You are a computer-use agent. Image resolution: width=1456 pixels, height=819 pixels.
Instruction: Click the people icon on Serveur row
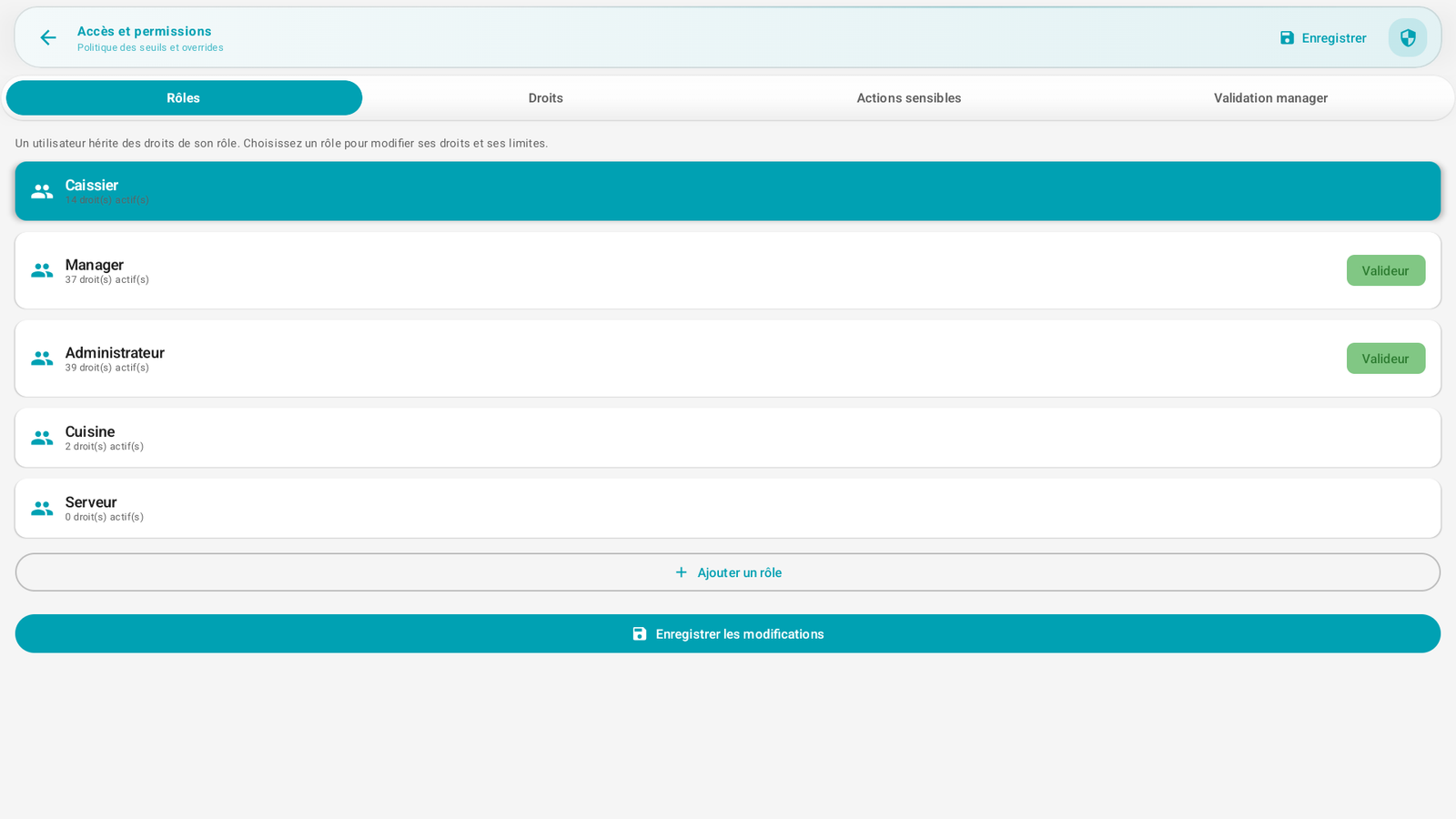[x=42, y=508]
